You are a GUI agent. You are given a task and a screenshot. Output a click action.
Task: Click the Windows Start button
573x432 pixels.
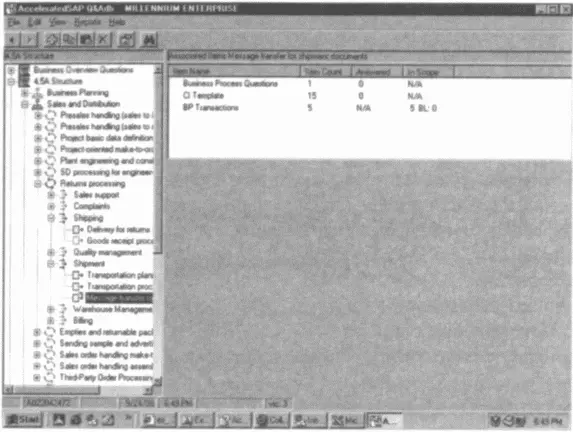coord(24,420)
